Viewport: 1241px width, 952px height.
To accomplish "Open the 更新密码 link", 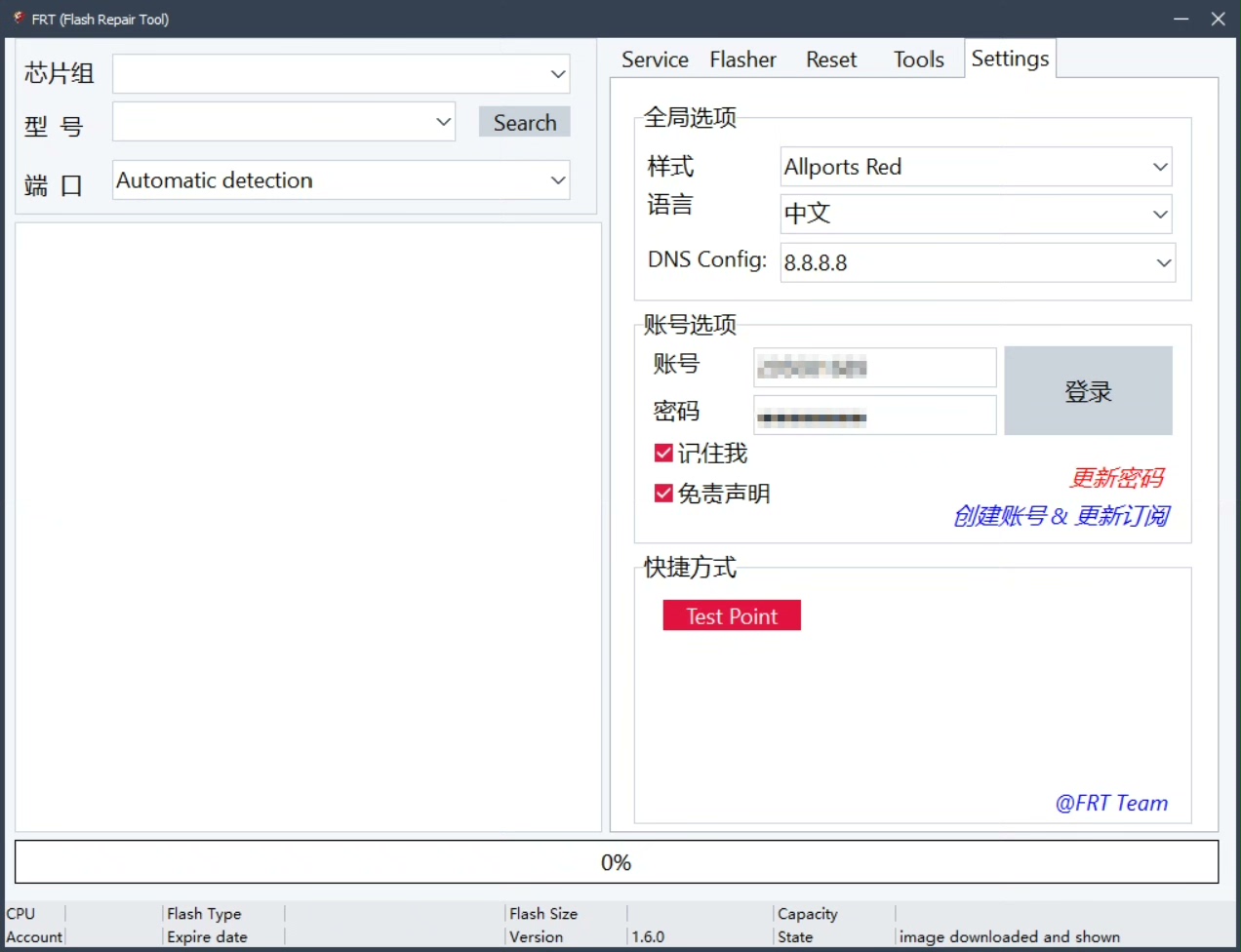I will pyautogui.click(x=1116, y=478).
